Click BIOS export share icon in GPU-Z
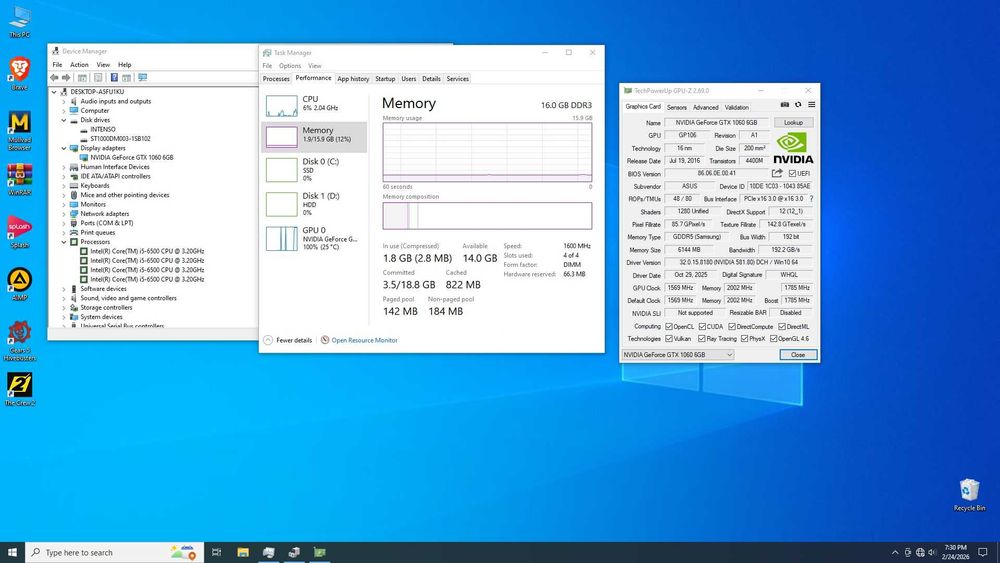Viewport: 1000px width, 563px height. pyautogui.click(x=777, y=173)
